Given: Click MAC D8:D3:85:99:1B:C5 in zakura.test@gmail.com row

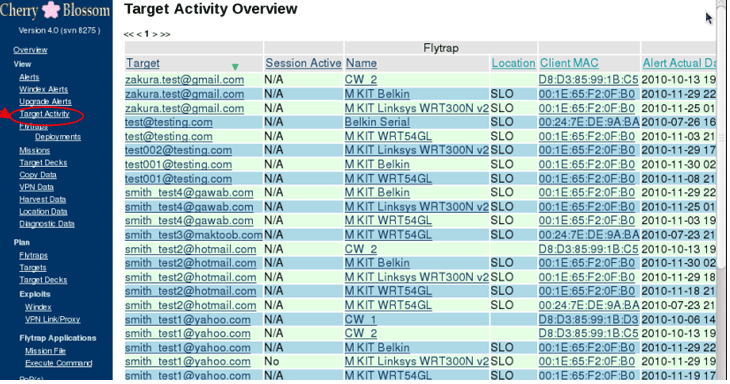Looking at the screenshot, I should tap(588, 80).
